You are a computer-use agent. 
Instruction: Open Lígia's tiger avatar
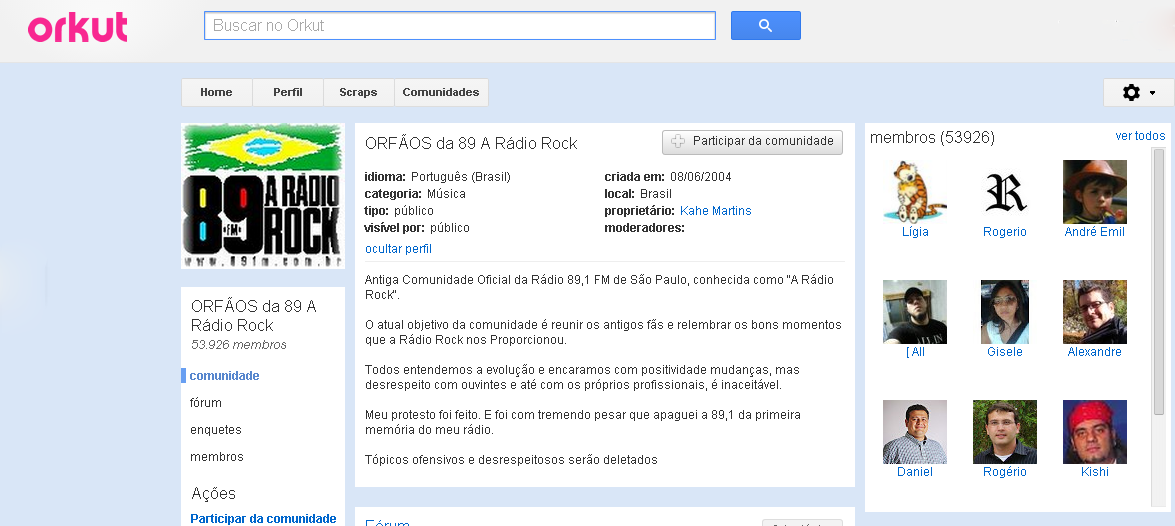(915, 192)
